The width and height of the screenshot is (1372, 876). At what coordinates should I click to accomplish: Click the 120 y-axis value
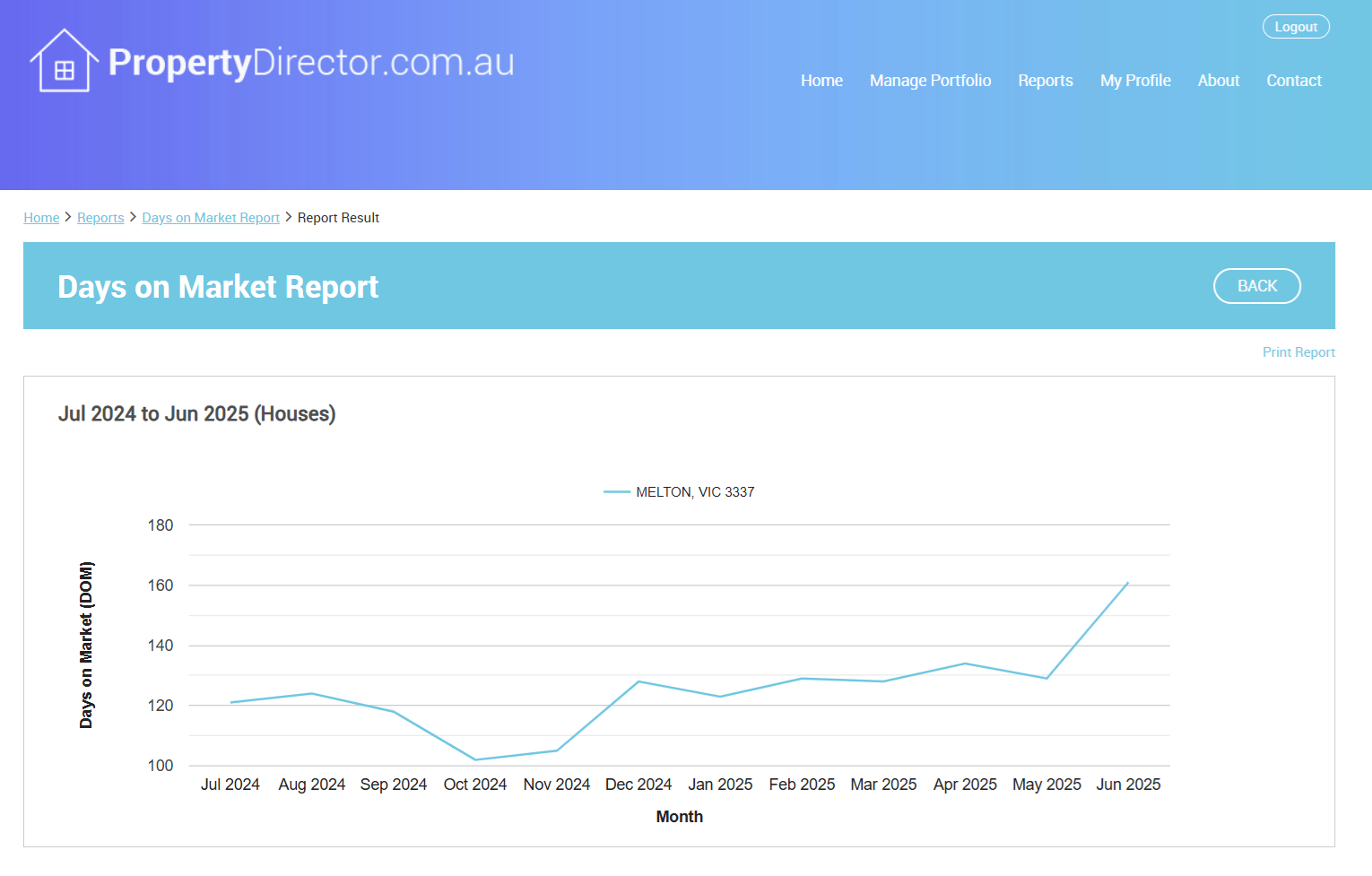pos(161,706)
